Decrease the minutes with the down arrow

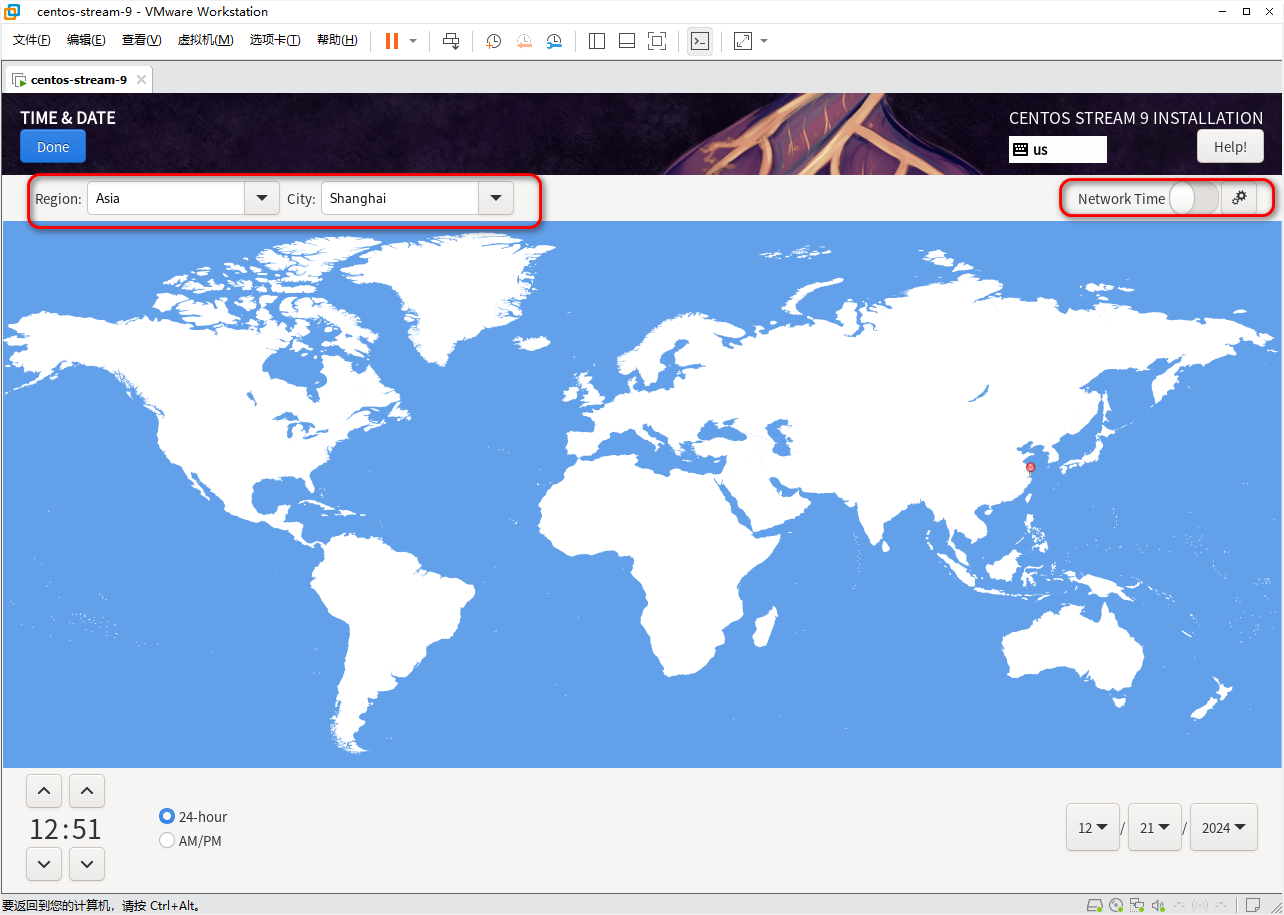point(87,864)
